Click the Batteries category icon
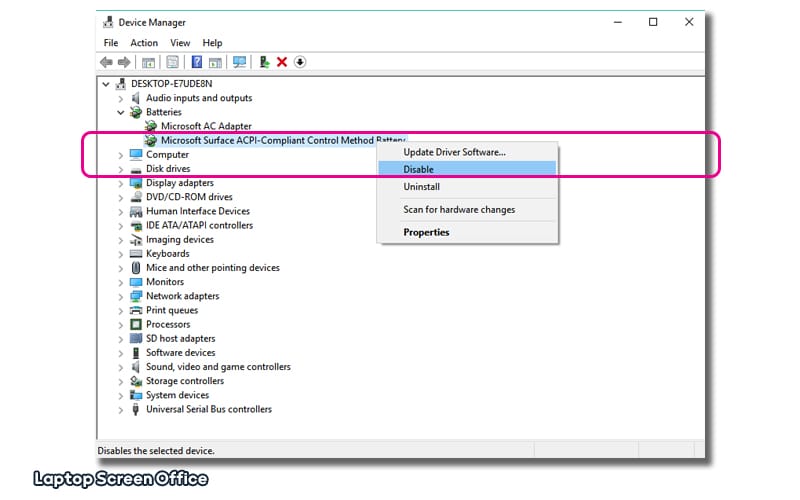This screenshot has height=500, width=800. tap(136, 112)
